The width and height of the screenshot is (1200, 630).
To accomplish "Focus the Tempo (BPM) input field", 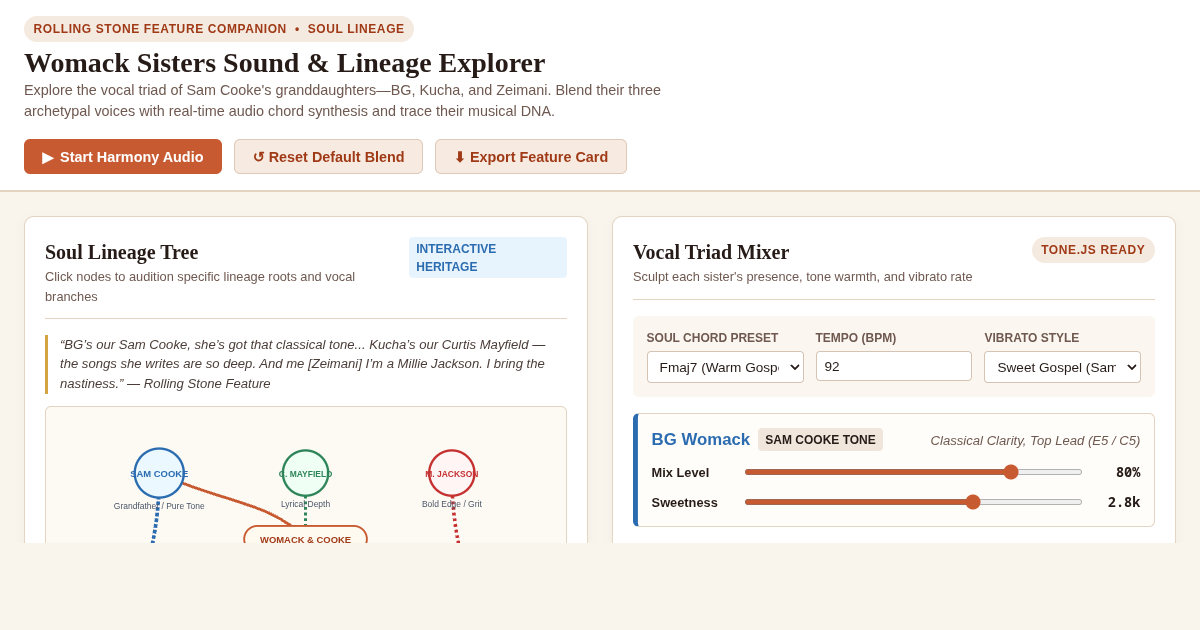I will tap(894, 366).
